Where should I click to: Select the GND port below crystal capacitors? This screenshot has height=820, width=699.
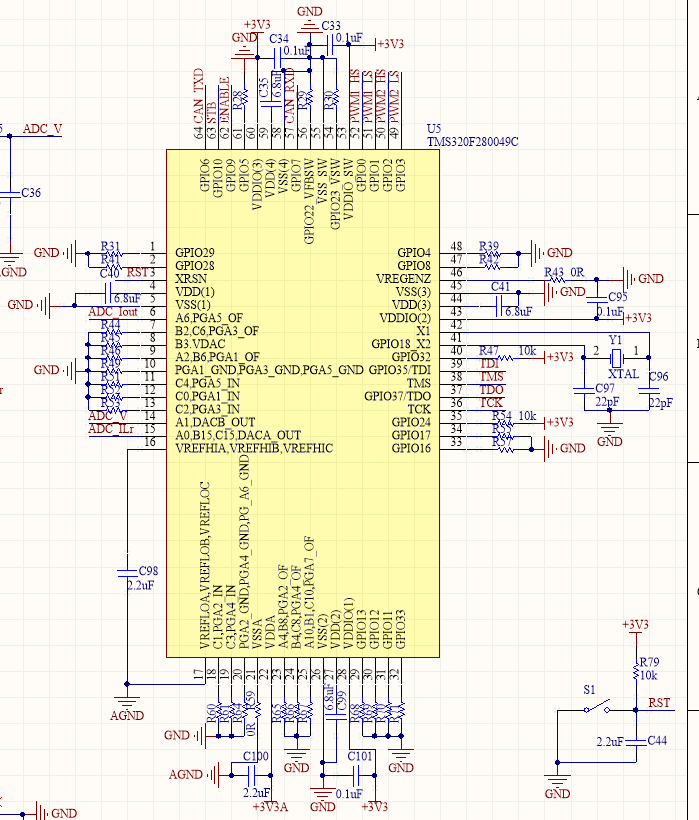pyautogui.click(x=610, y=434)
